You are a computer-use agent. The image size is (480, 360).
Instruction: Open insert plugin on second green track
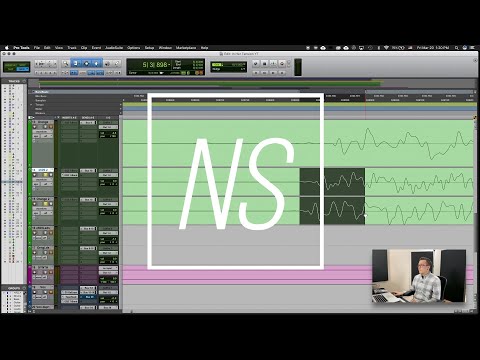coord(69,175)
